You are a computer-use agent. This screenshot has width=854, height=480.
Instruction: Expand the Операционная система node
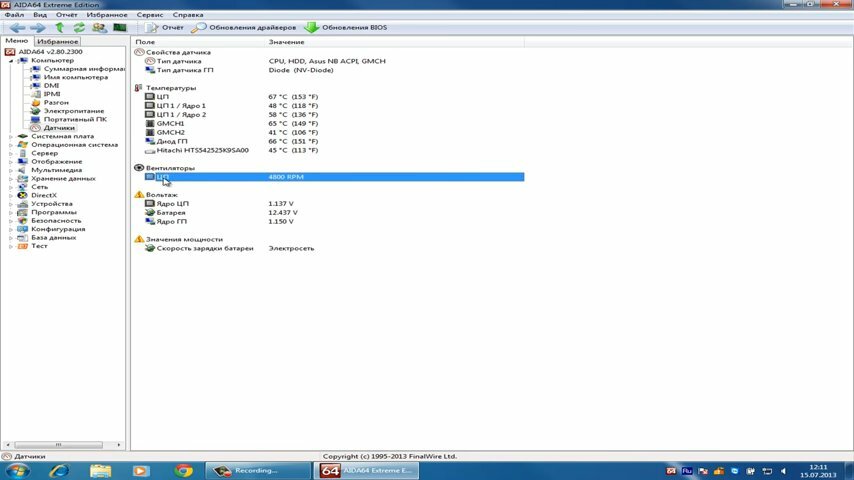[11, 145]
